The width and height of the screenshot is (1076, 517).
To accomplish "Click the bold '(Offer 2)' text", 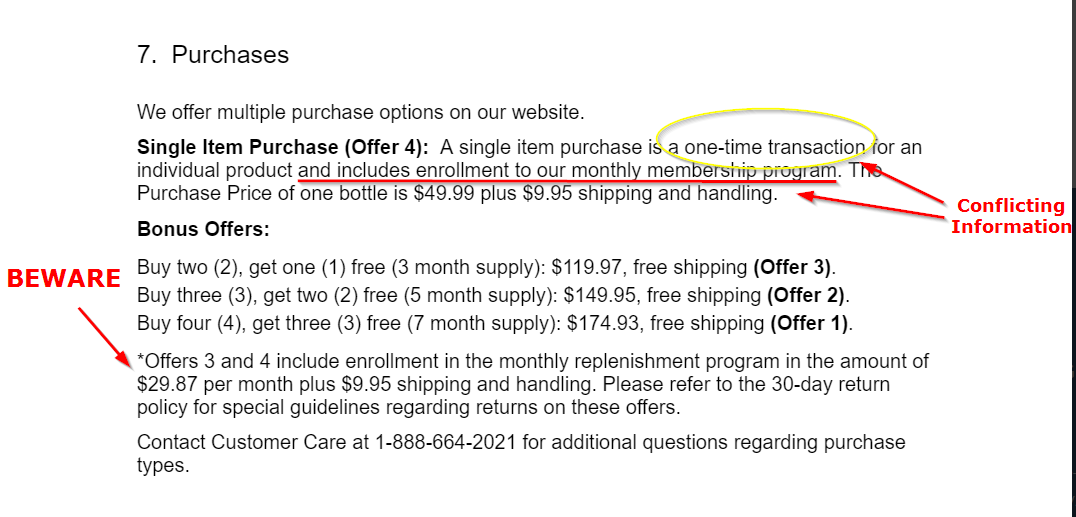I will 807,296.
